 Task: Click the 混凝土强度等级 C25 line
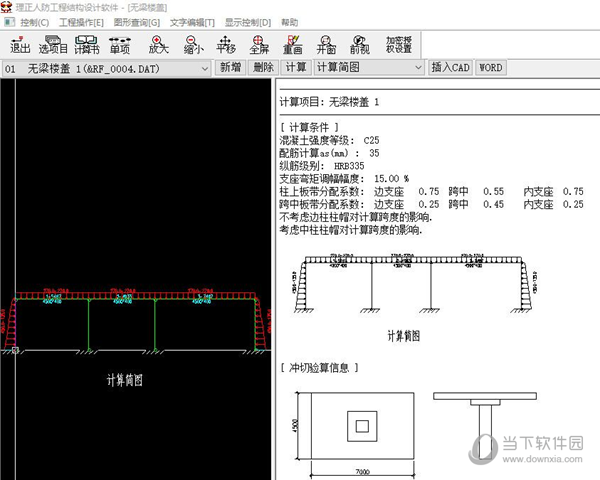pos(329,140)
